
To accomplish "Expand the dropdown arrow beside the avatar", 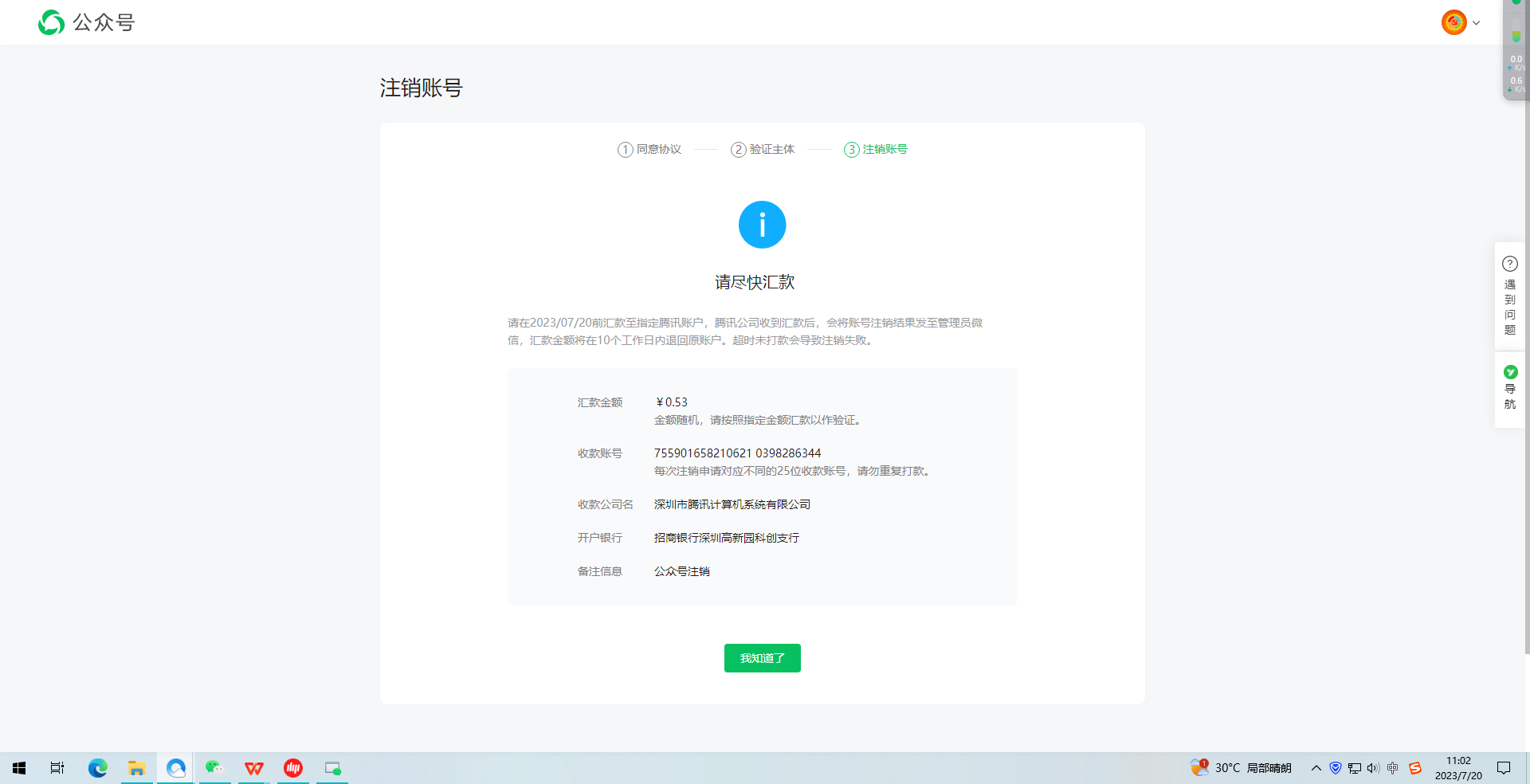I will [1477, 23].
